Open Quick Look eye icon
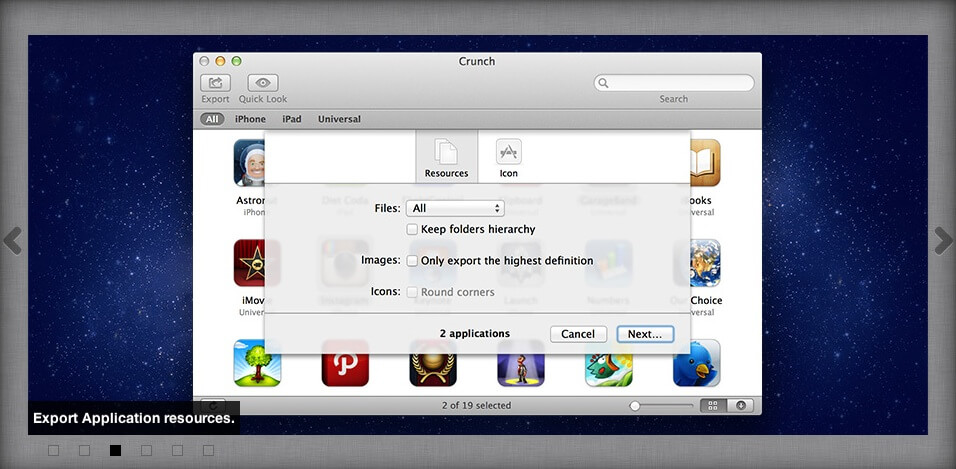The width and height of the screenshot is (956, 469). (263, 83)
